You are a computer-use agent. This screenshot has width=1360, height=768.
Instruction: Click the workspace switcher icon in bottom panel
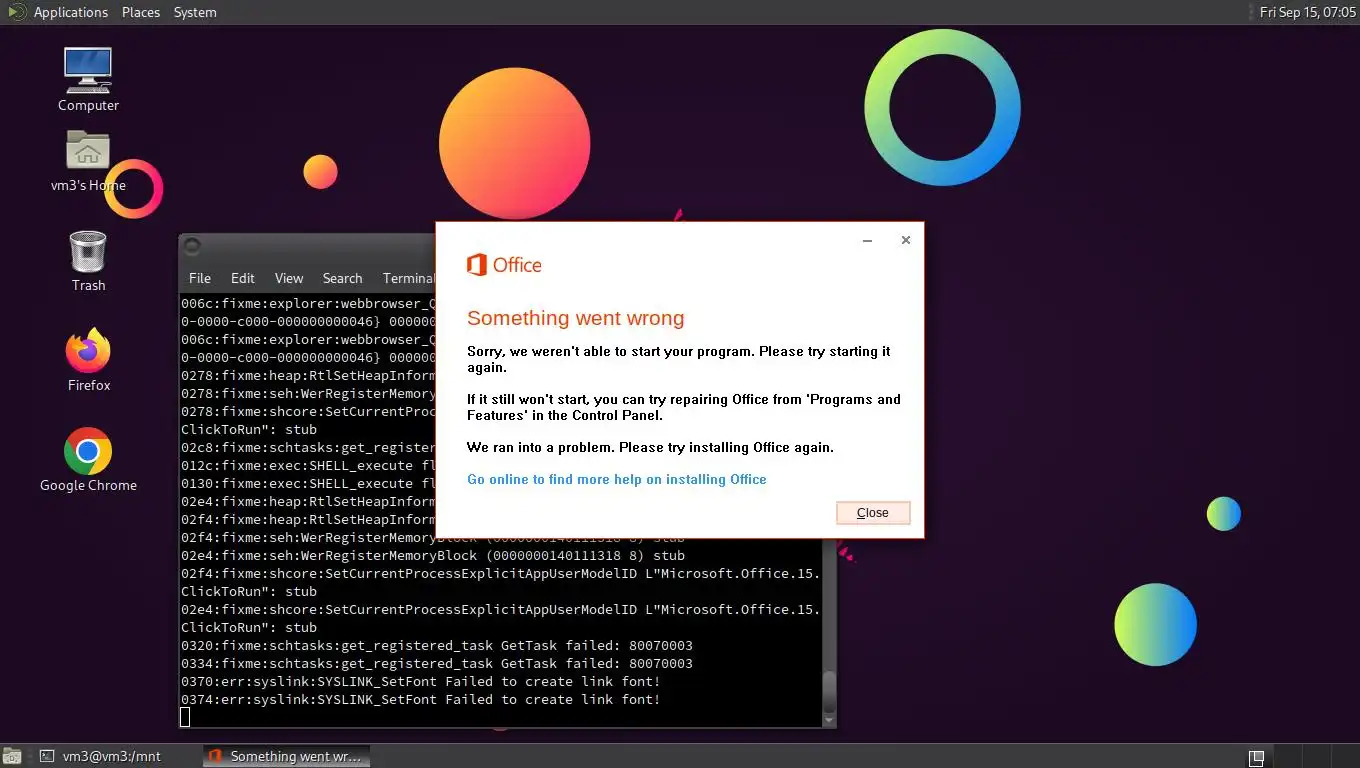point(1257,757)
